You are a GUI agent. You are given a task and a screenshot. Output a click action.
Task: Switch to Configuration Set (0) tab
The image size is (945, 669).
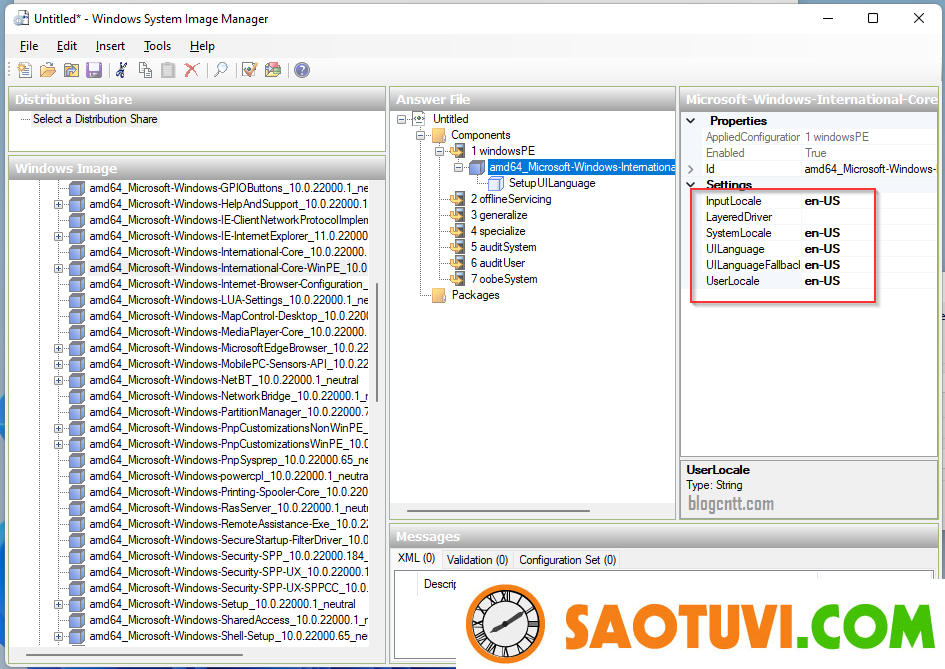(x=568, y=560)
